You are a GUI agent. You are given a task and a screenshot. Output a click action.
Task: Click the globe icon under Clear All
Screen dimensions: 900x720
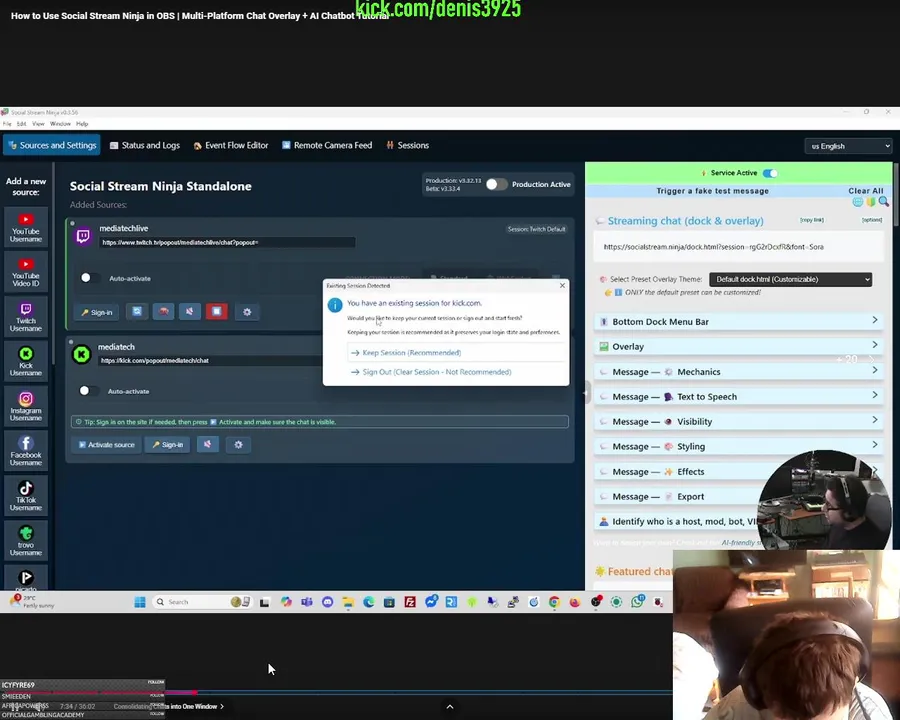pyautogui.click(x=858, y=202)
